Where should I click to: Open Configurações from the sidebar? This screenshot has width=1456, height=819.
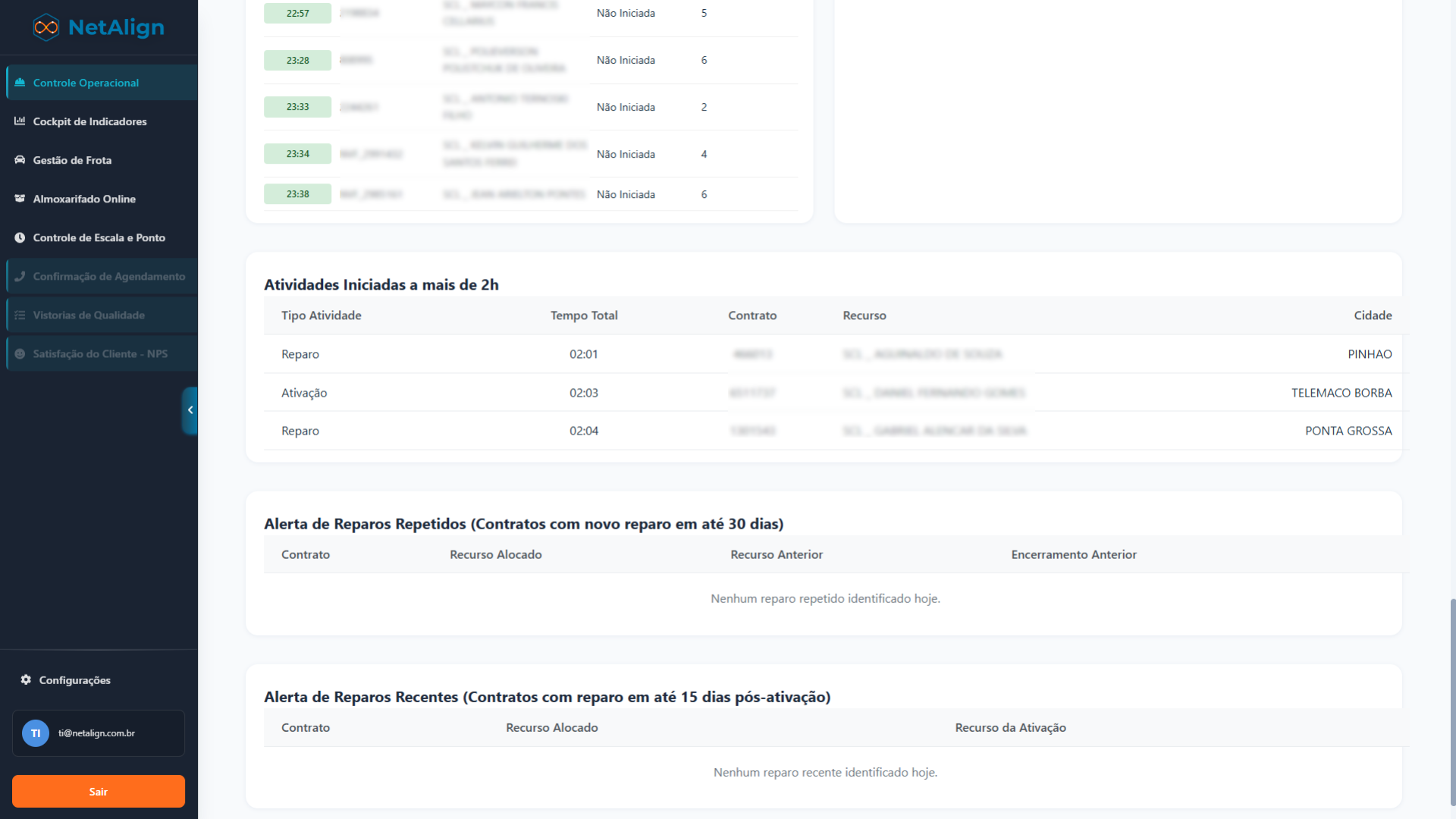pos(74,680)
